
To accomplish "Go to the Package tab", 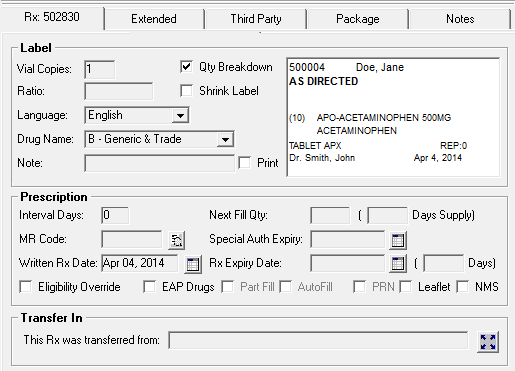I will tap(358, 19).
